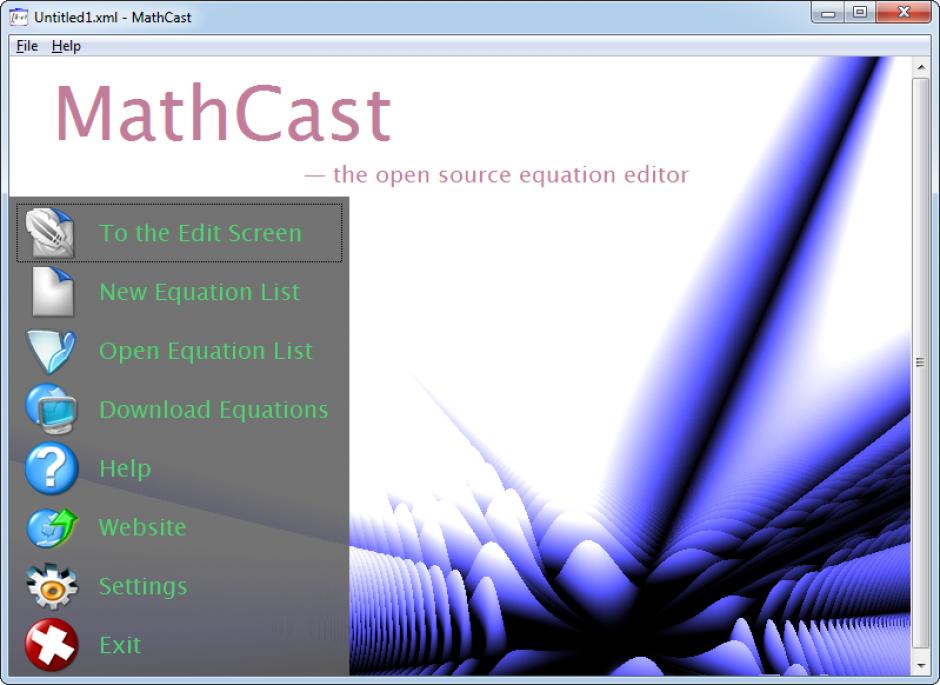Screen dimensions: 940x685
Task: Click the MathCast title bar app icon
Action: pos(19,17)
